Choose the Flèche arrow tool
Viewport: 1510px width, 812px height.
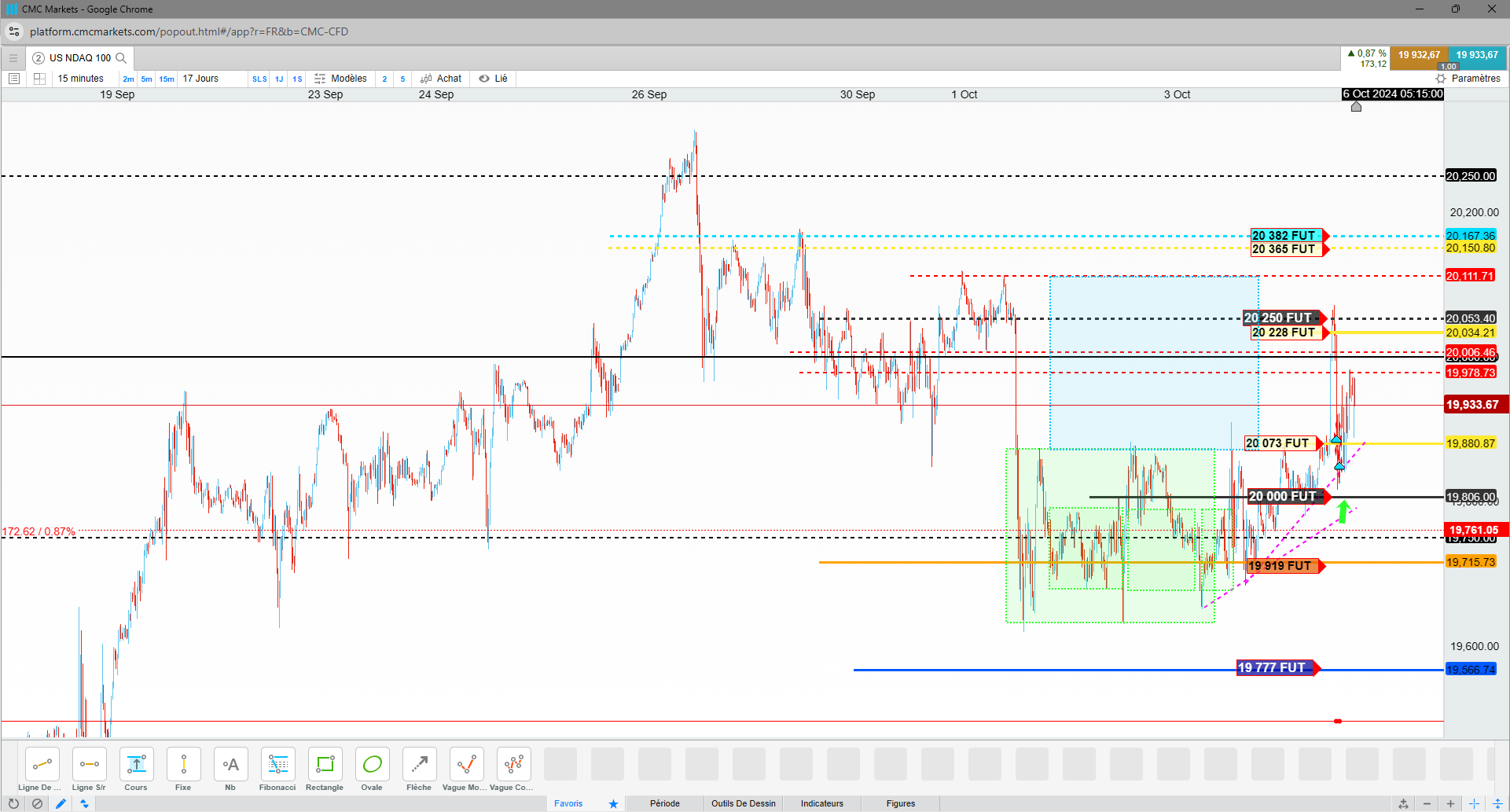(x=419, y=770)
